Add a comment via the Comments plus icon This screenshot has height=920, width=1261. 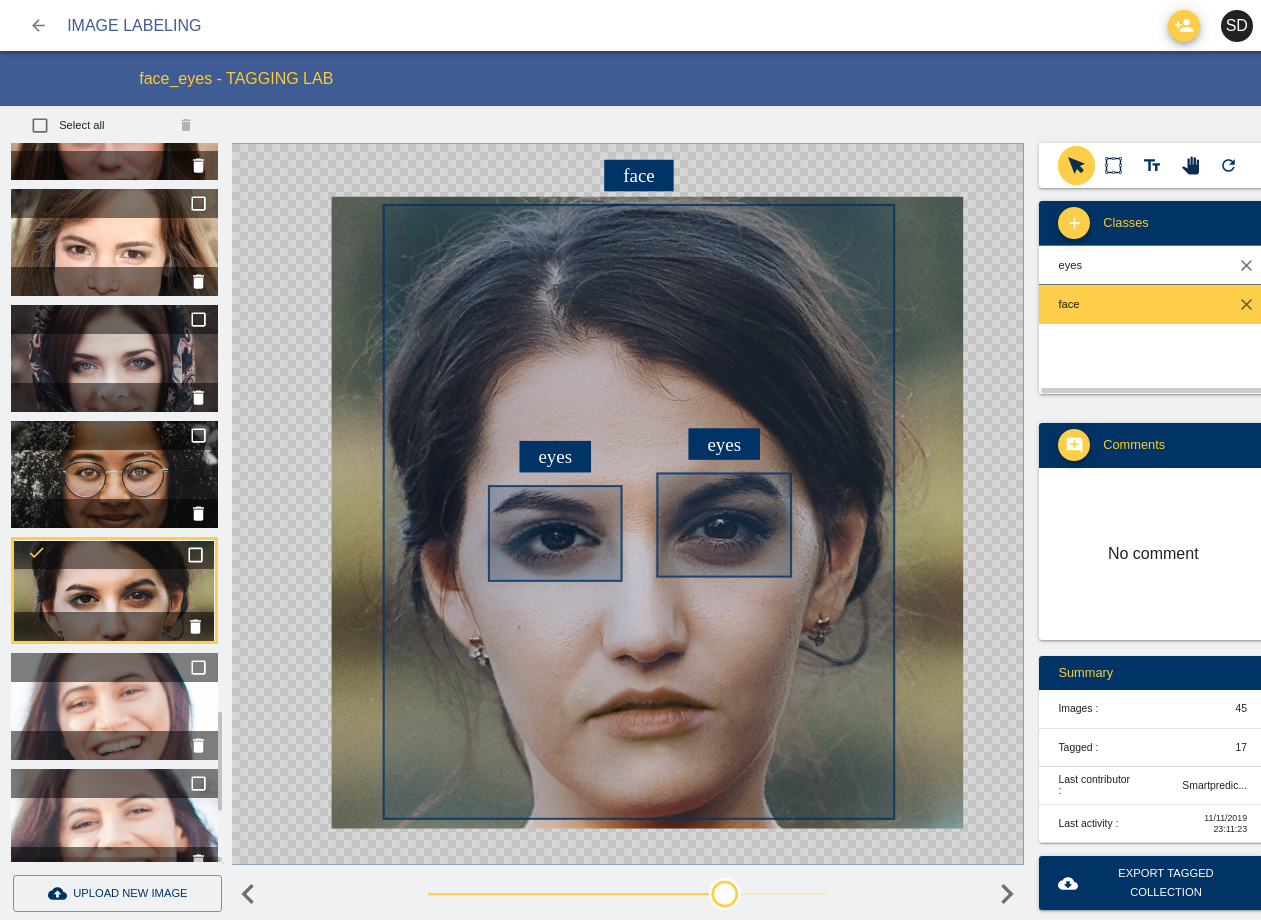(x=1073, y=445)
